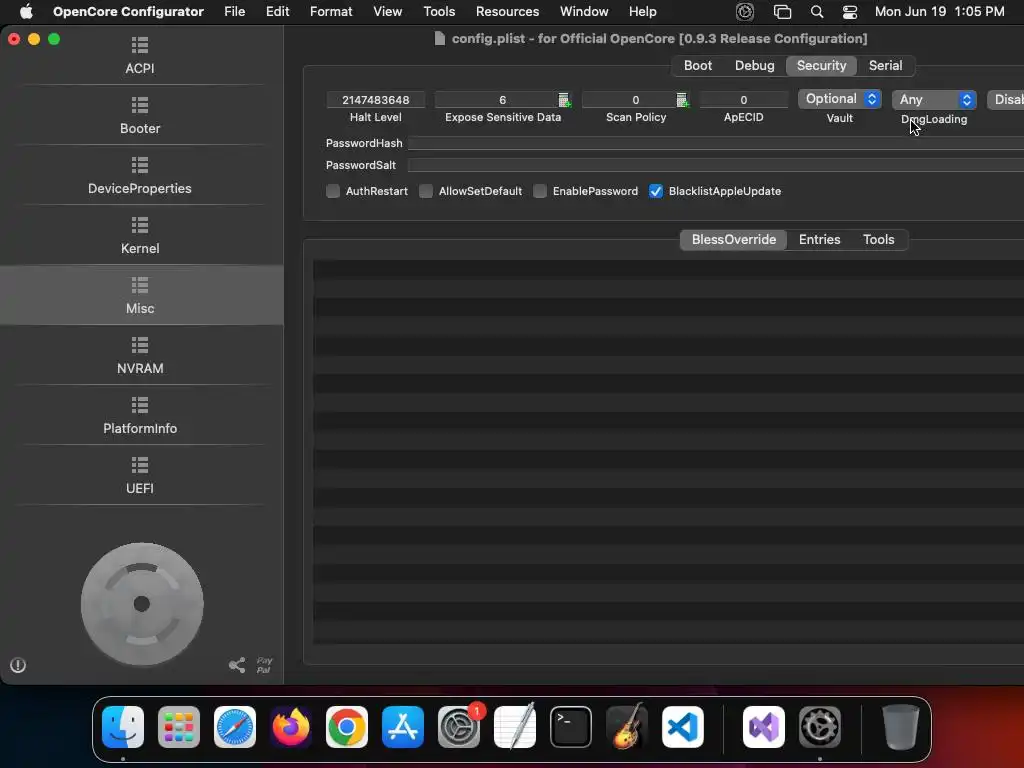
Task: Open the NVRAM section
Action: 140,356
